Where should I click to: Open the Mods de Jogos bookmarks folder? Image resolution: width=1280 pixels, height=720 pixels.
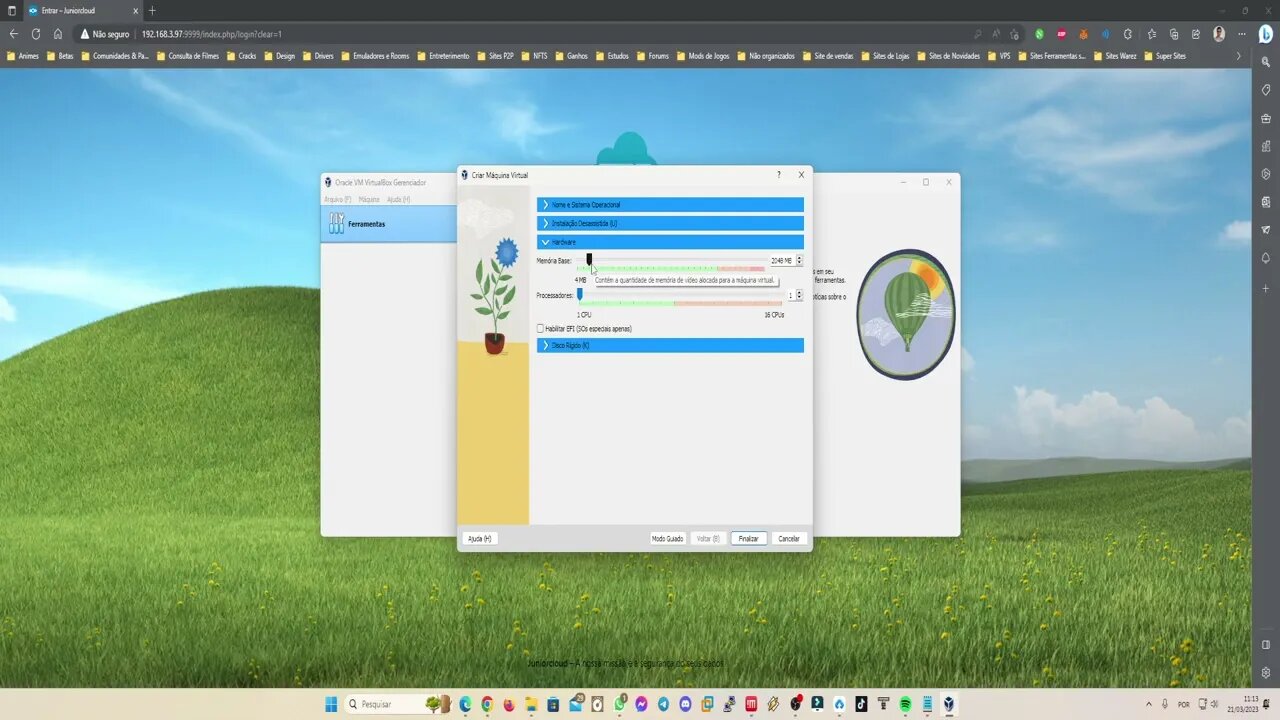point(703,56)
